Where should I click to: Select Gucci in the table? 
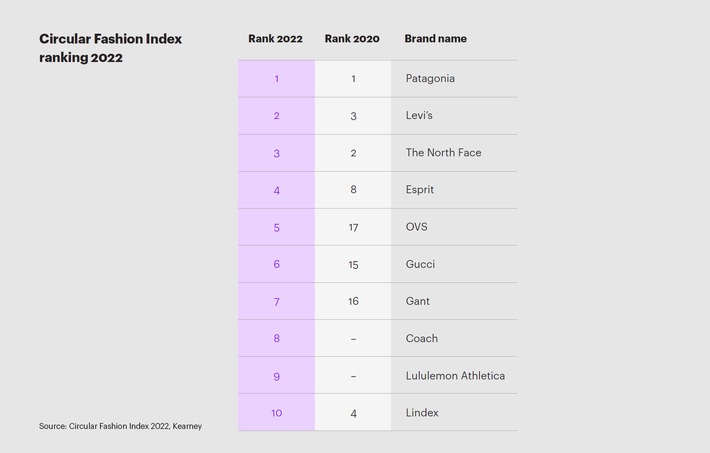tap(420, 264)
